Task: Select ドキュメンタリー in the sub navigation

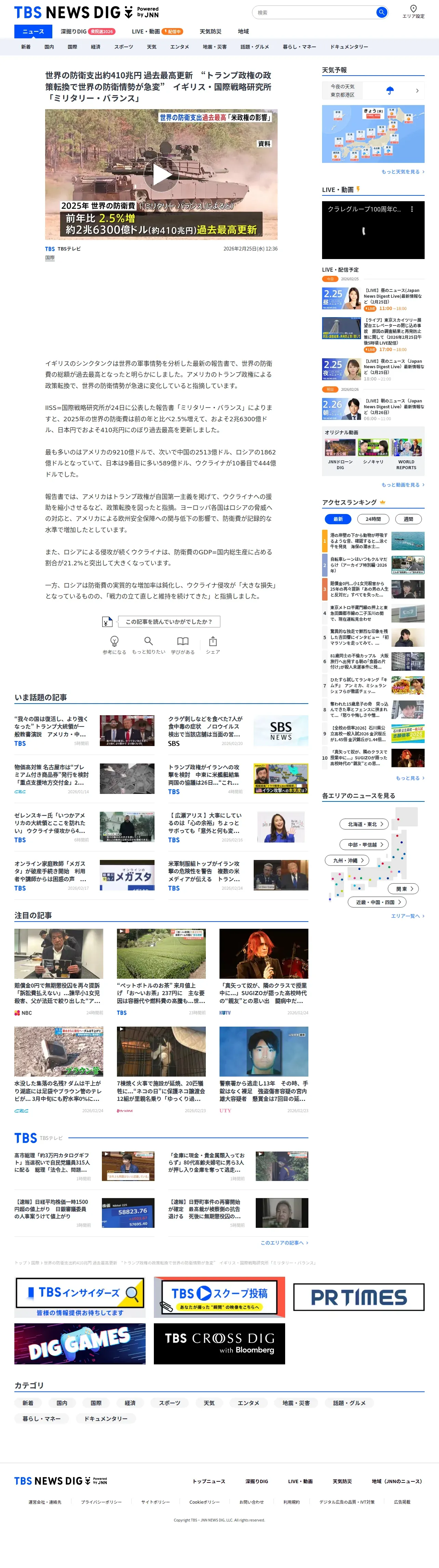Action: [x=349, y=47]
